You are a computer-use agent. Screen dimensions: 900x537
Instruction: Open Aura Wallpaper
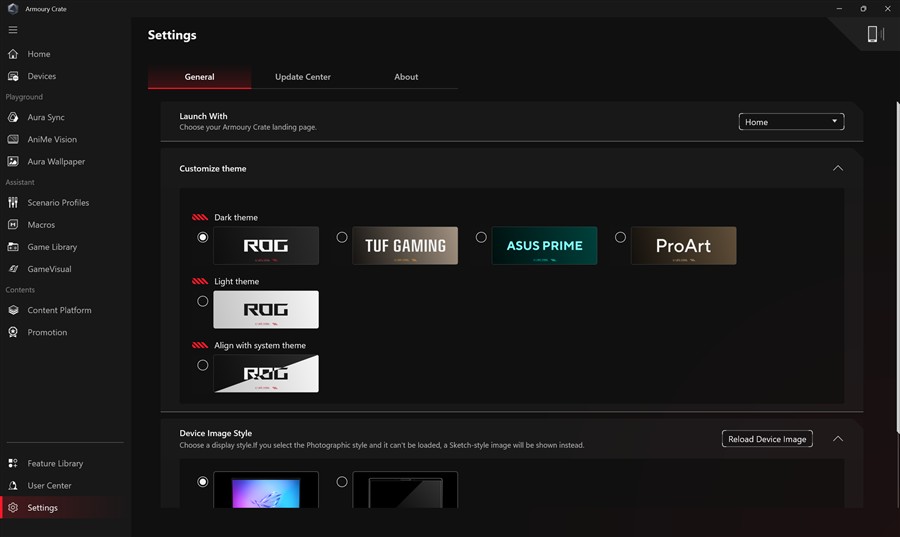tap(55, 161)
